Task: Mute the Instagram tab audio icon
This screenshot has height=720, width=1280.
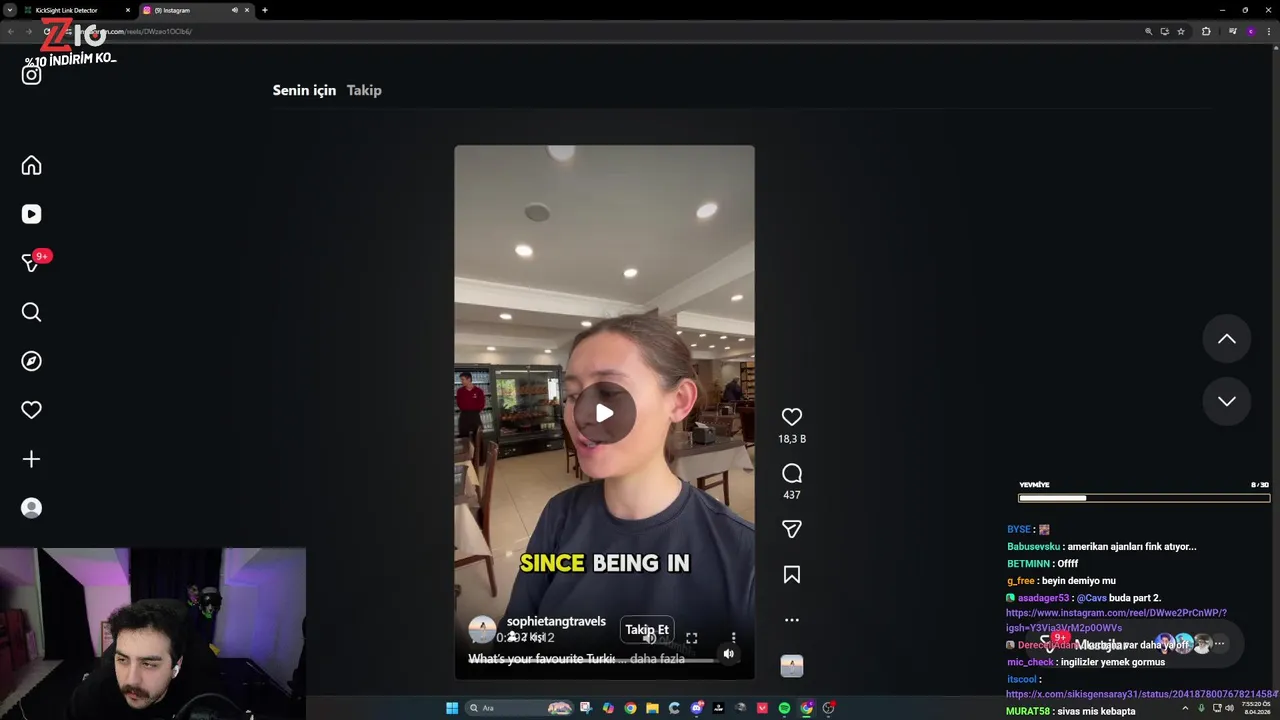Action: (x=234, y=10)
